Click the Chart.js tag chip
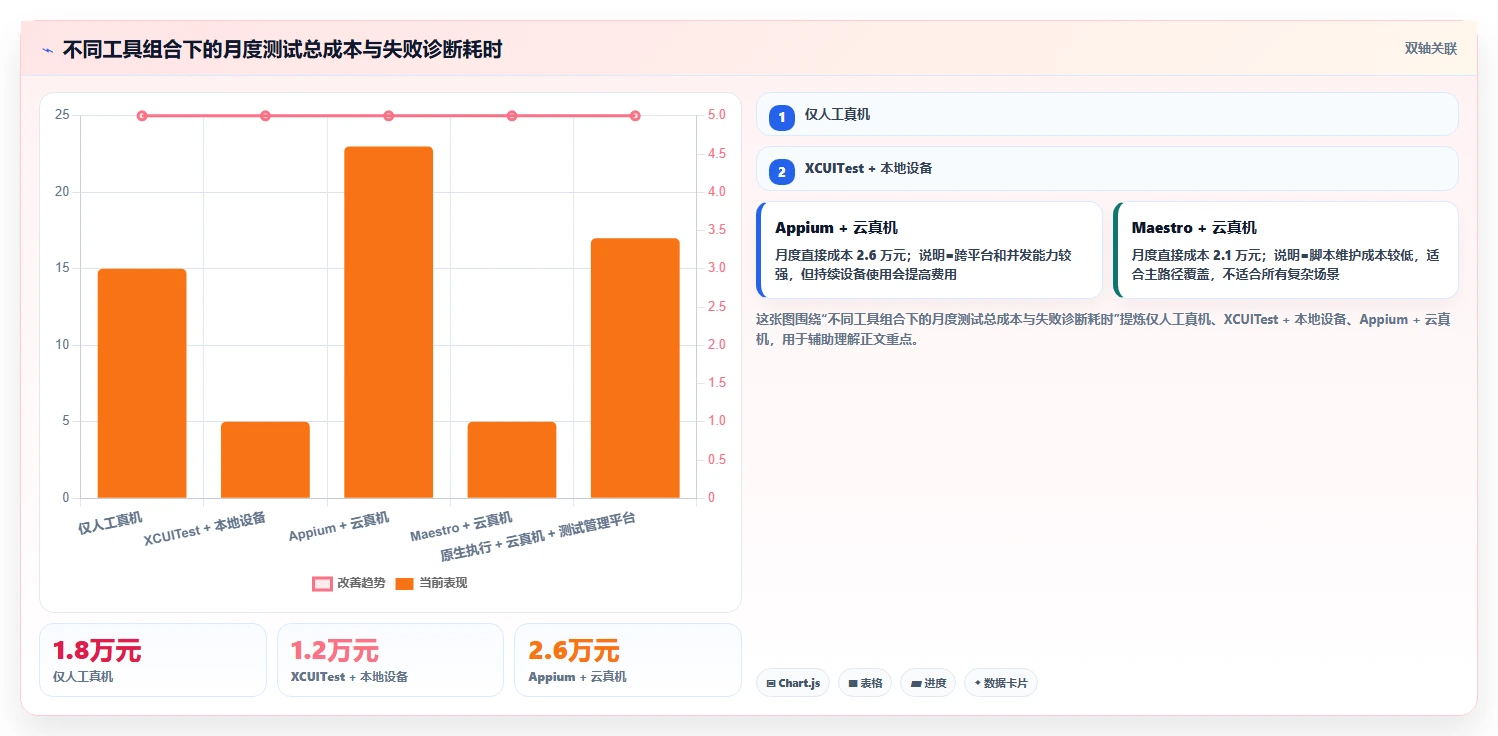Viewport: 1498px width, 736px height. click(x=793, y=683)
